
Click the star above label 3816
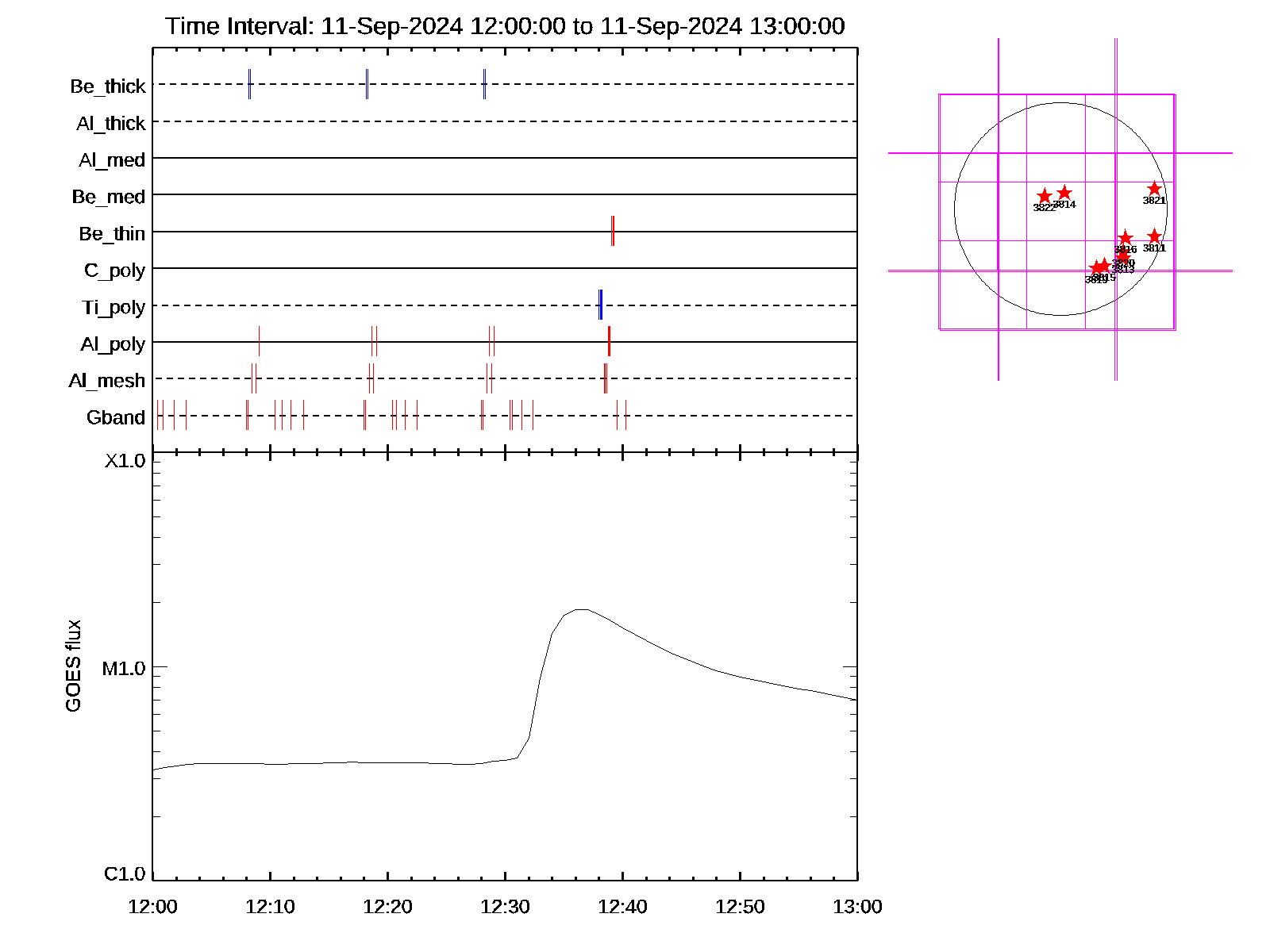click(x=1125, y=238)
